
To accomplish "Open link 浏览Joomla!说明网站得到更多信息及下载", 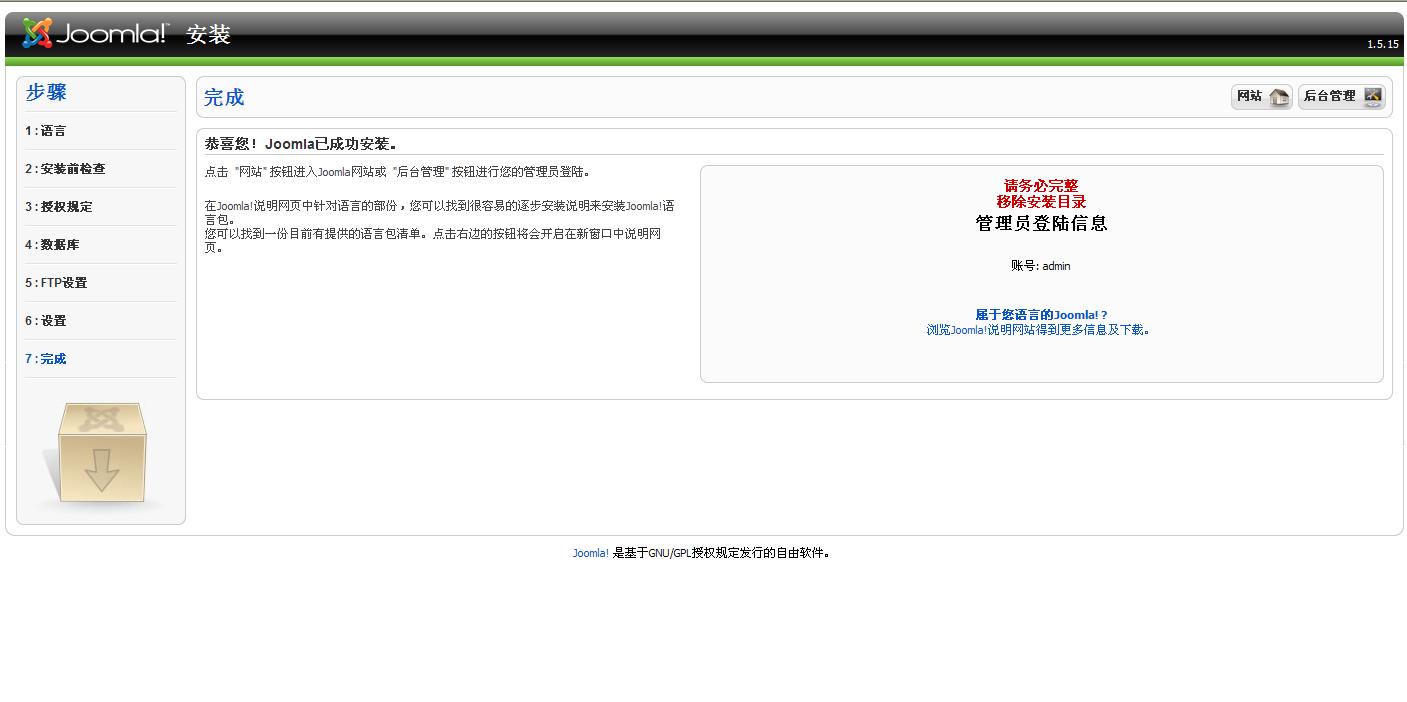I will [1038, 330].
